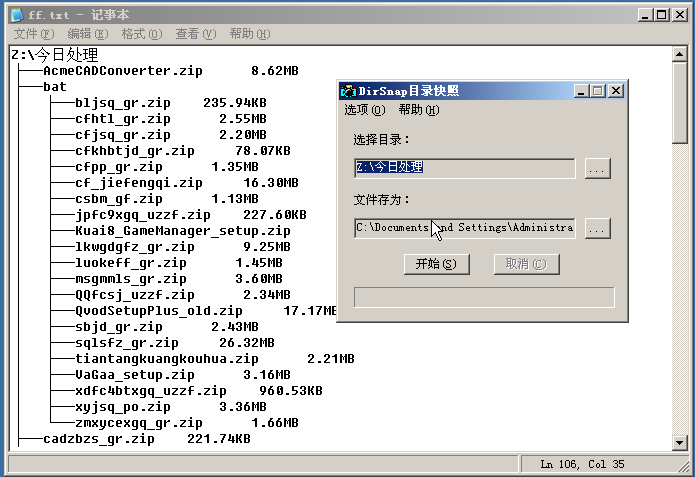Click the 文件存为: label in DirSnap
The image size is (695, 477).
(381, 199)
